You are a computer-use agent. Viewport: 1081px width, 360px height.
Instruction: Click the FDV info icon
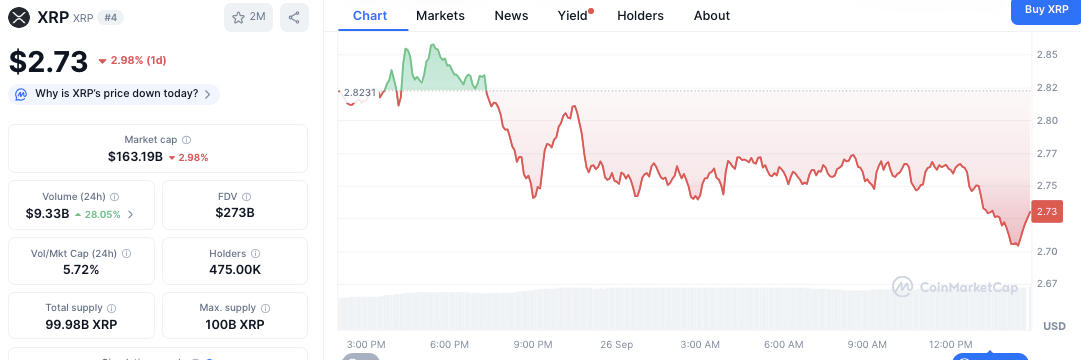tap(247, 197)
